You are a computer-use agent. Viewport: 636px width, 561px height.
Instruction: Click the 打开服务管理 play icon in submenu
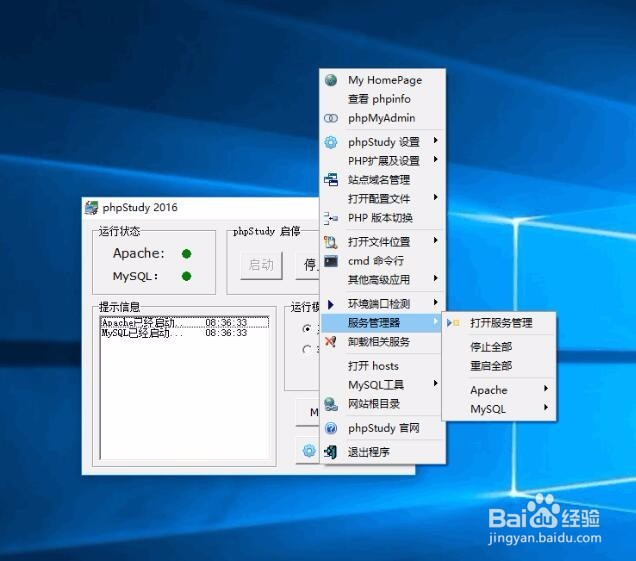453,323
